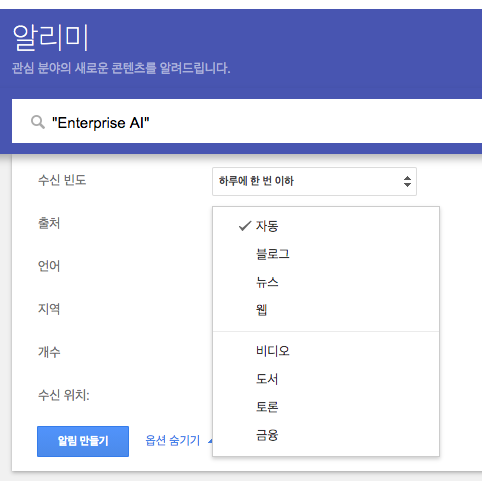Click the magnifying glass search icon
Viewport: 482px width, 481px height.
[x=38, y=122]
